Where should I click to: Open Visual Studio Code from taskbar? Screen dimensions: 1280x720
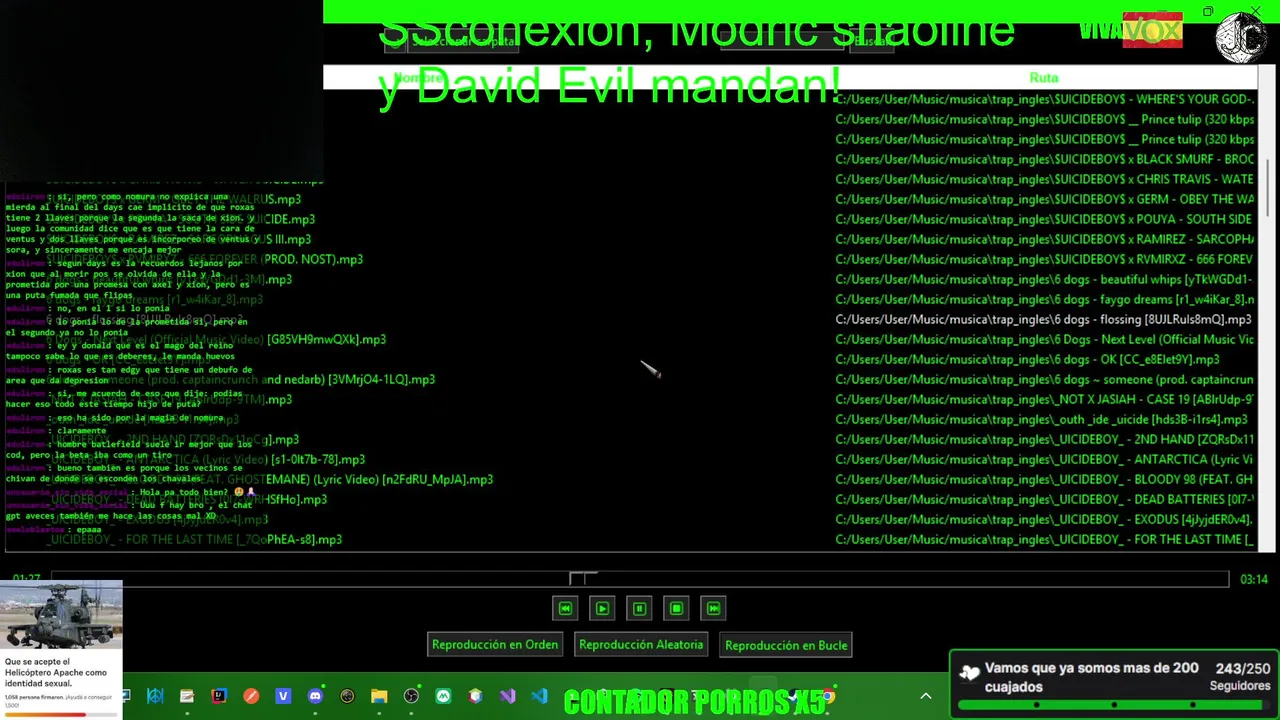539,696
